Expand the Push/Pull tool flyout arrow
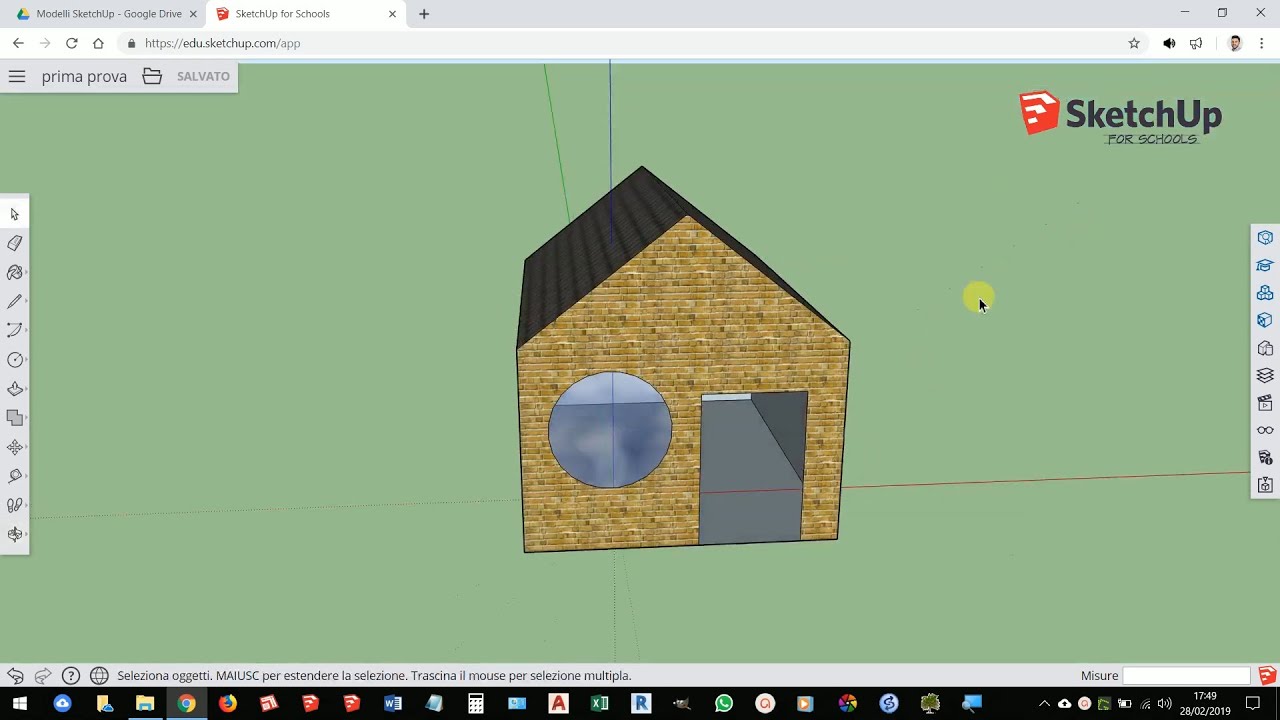 point(25,390)
